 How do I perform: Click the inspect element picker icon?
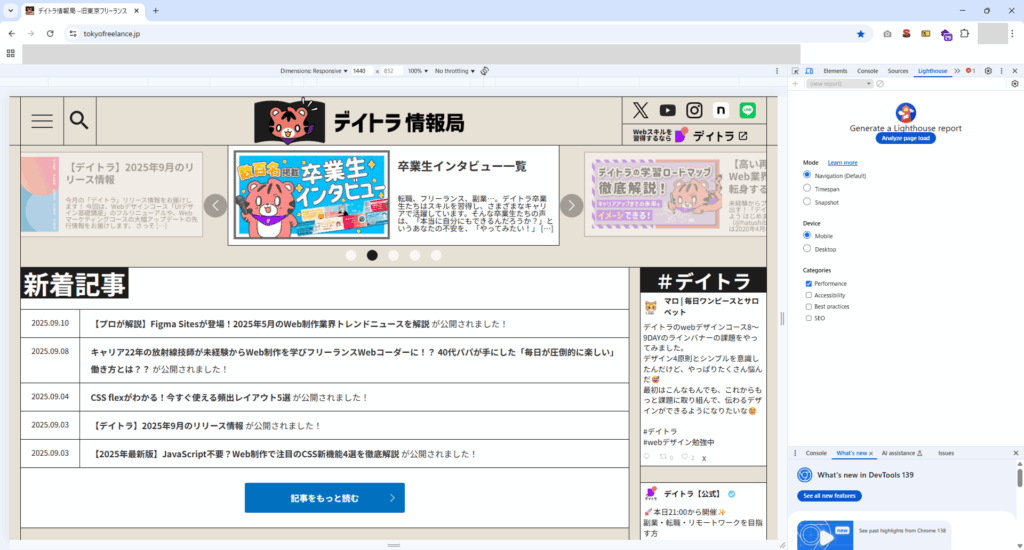(795, 71)
